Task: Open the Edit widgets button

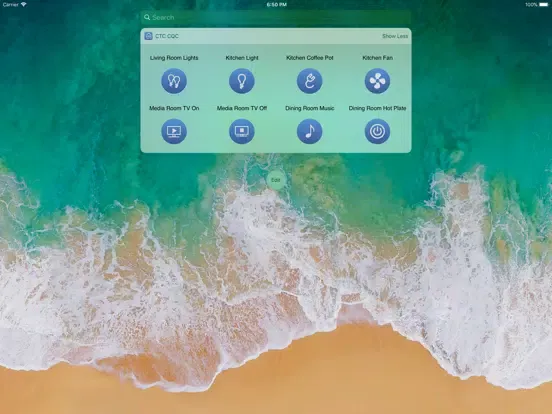Action: [276, 180]
